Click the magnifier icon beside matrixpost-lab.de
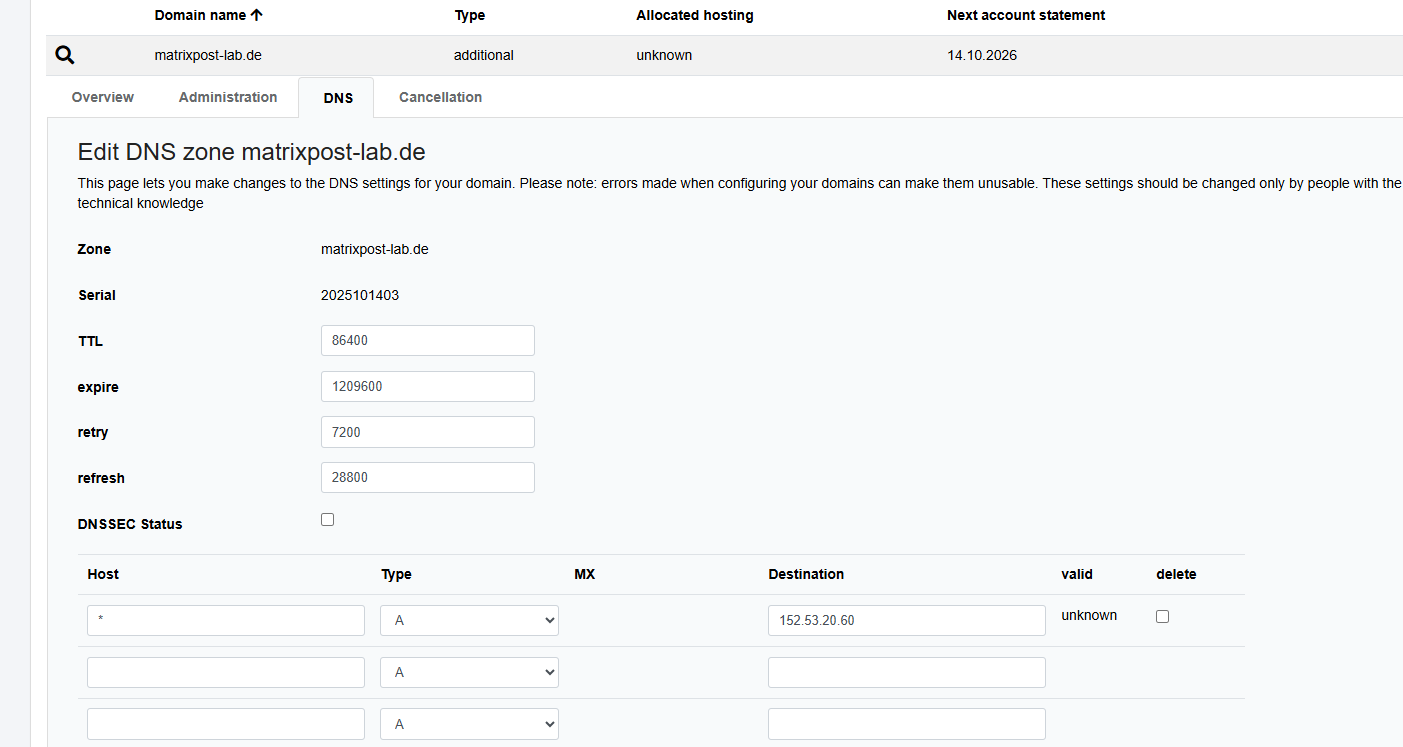1403x747 pixels. click(65, 56)
